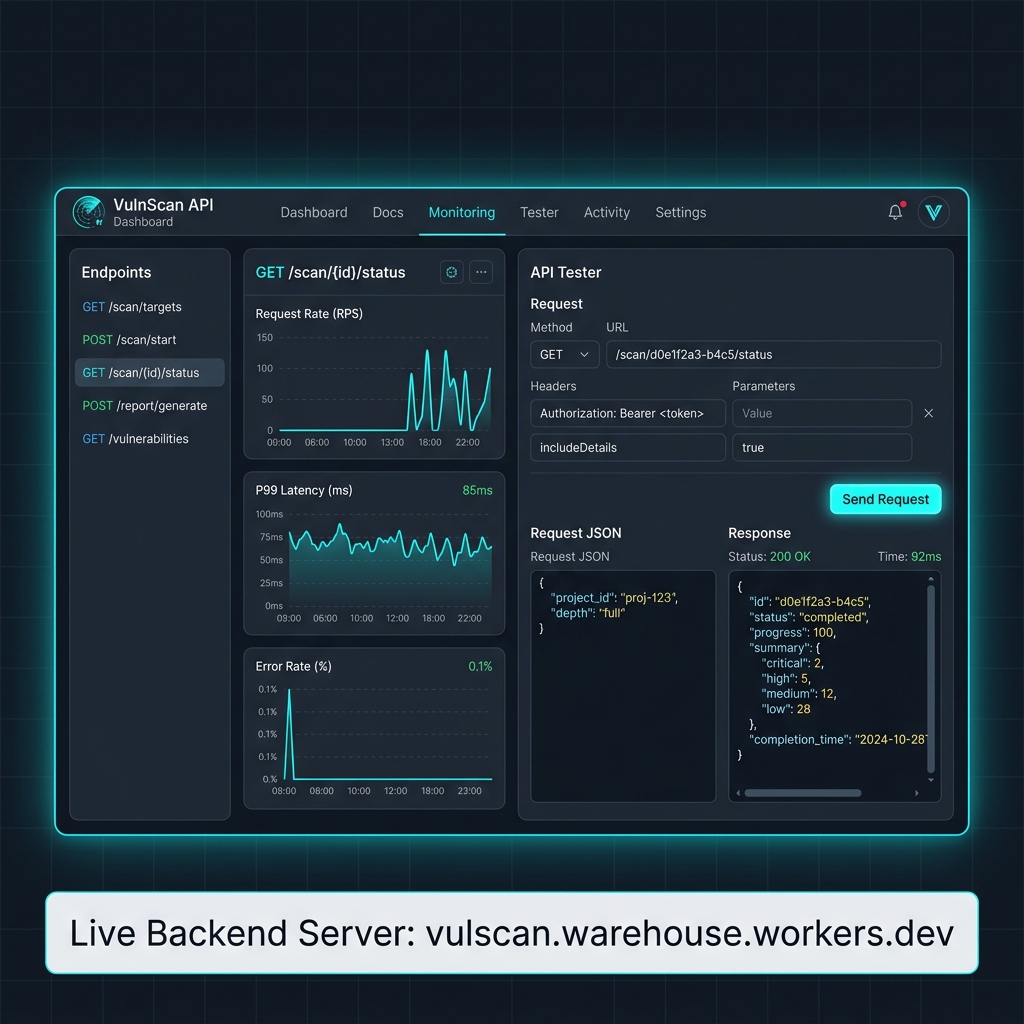The width and height of the screenshot is (1024, 1024).
Task: Click the response horizontal scroll left arrow
Action: 738,793
